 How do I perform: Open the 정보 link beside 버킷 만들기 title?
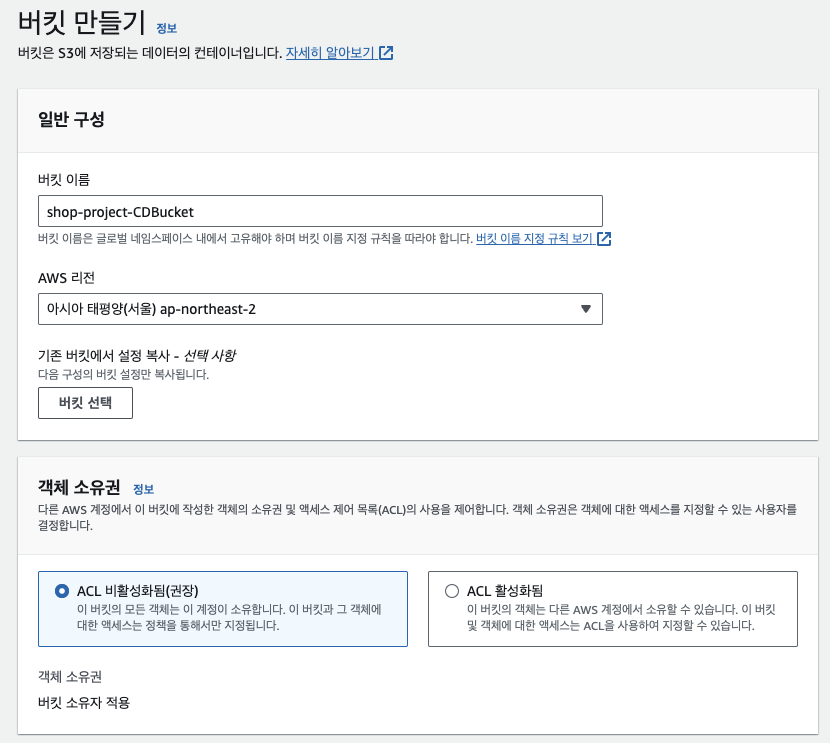click(x=166, y=28)
